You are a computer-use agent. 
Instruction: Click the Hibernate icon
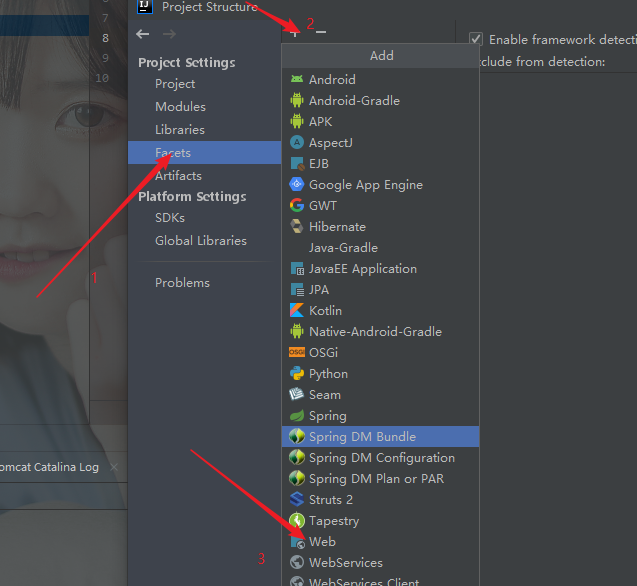pyautogui.click(x=297, y=226)
